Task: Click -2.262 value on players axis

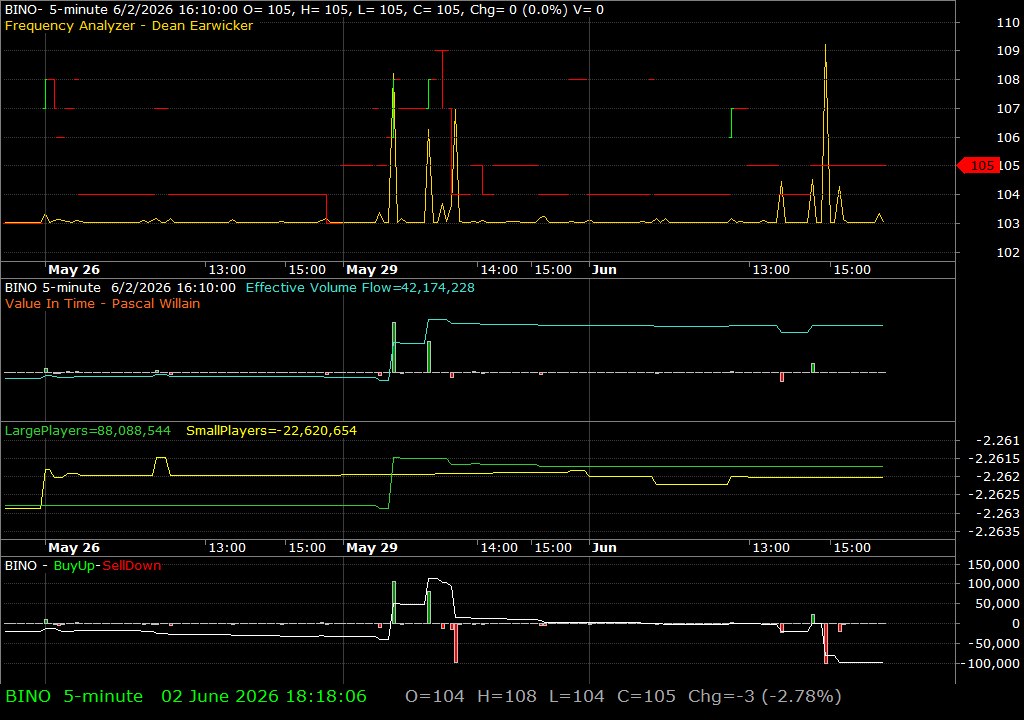Action: tap(997, 477)
